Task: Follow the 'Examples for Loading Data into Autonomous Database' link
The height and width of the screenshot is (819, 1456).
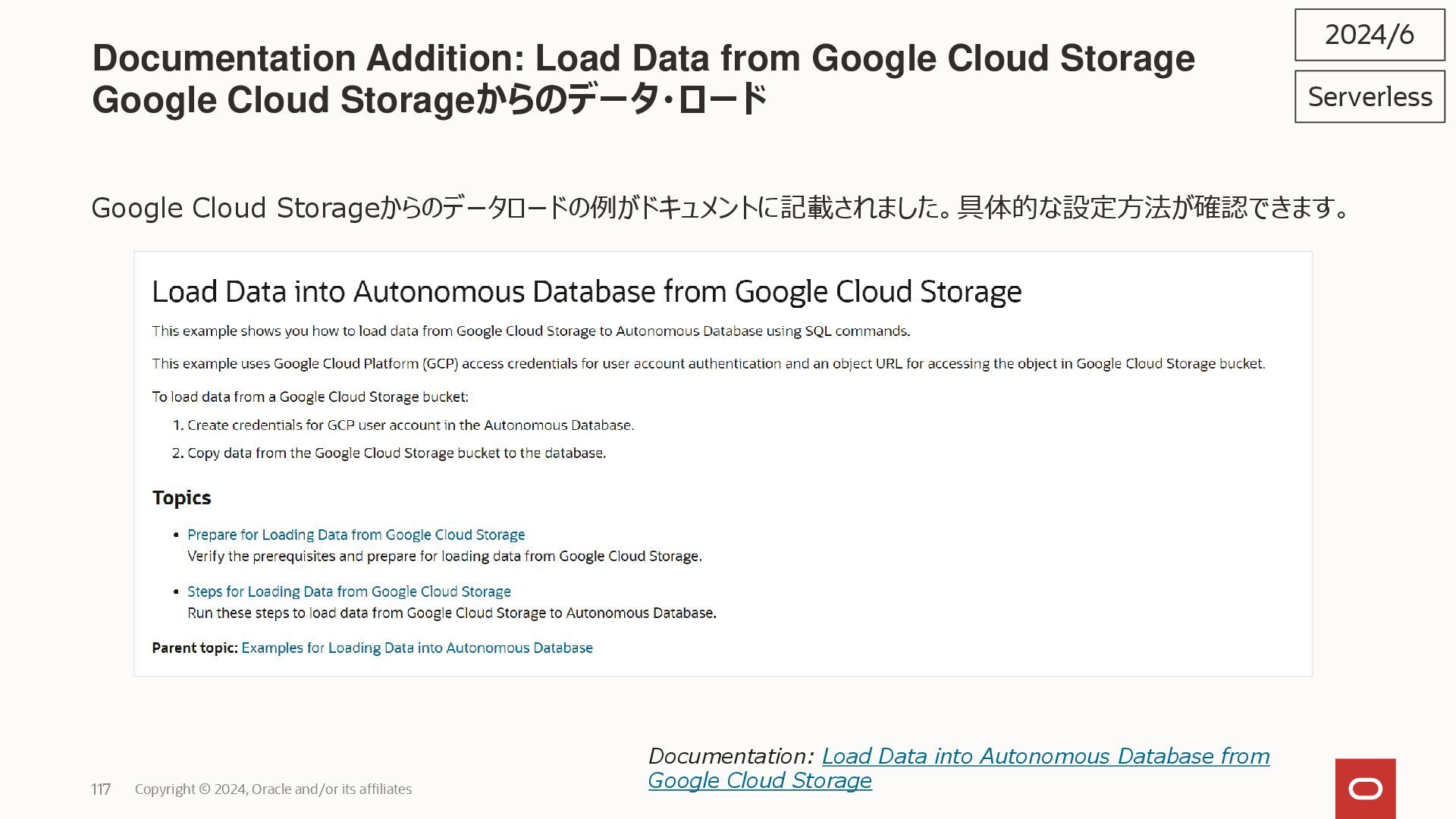Action: [417, 648]
